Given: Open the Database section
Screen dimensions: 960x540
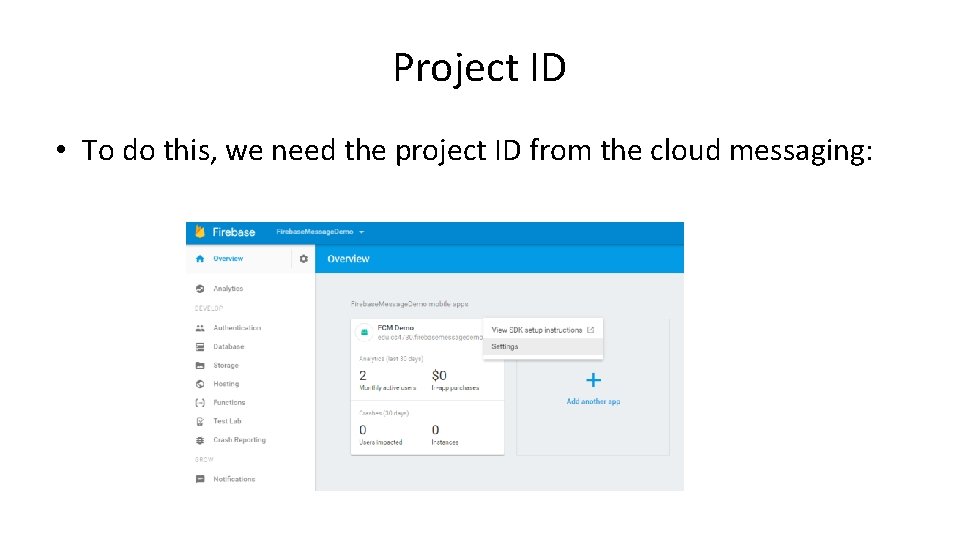Looking at the screenshot, I should pyautogui.click(x=228, y=347).
